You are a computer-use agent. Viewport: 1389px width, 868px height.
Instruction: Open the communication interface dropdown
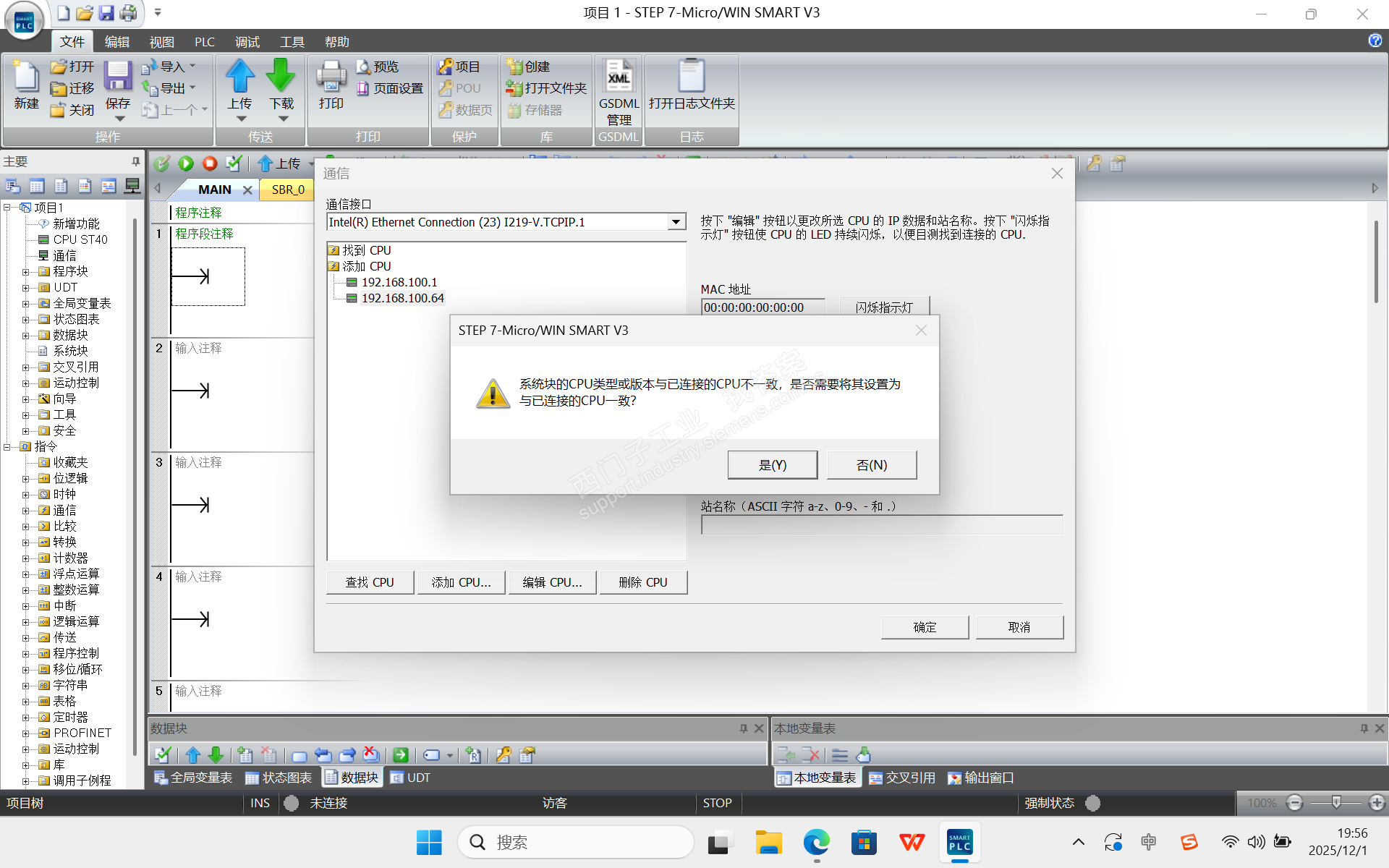tap(676, 222)
